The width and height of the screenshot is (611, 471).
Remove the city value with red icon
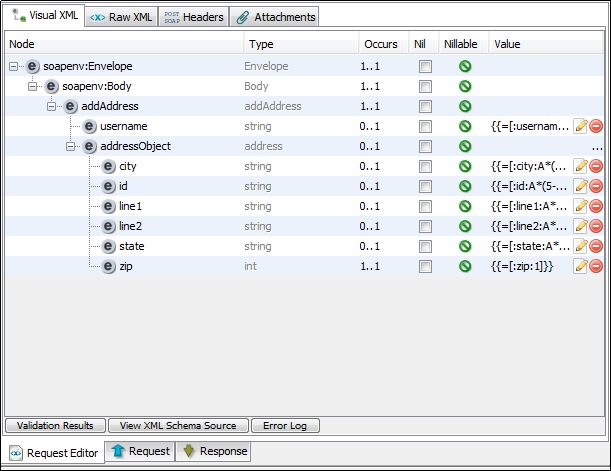click(596, 166)
